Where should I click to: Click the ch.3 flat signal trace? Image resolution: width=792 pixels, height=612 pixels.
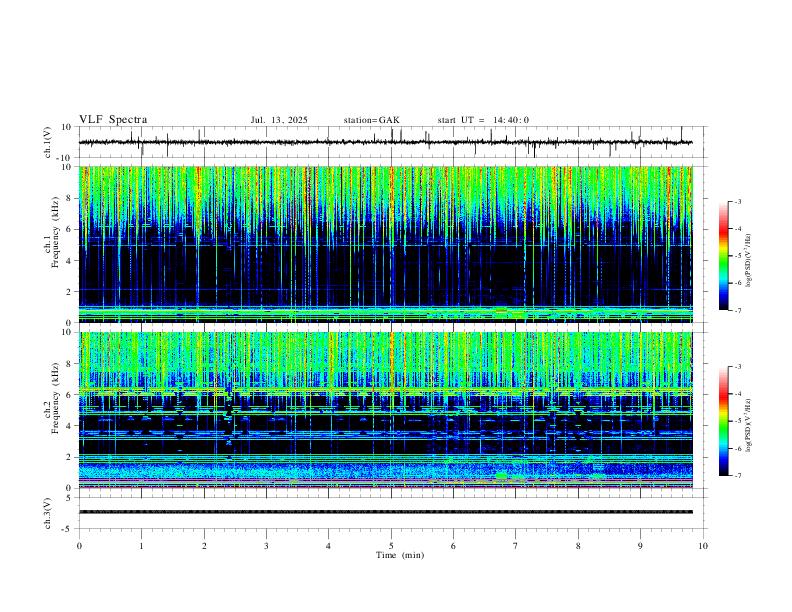(386, 512)
